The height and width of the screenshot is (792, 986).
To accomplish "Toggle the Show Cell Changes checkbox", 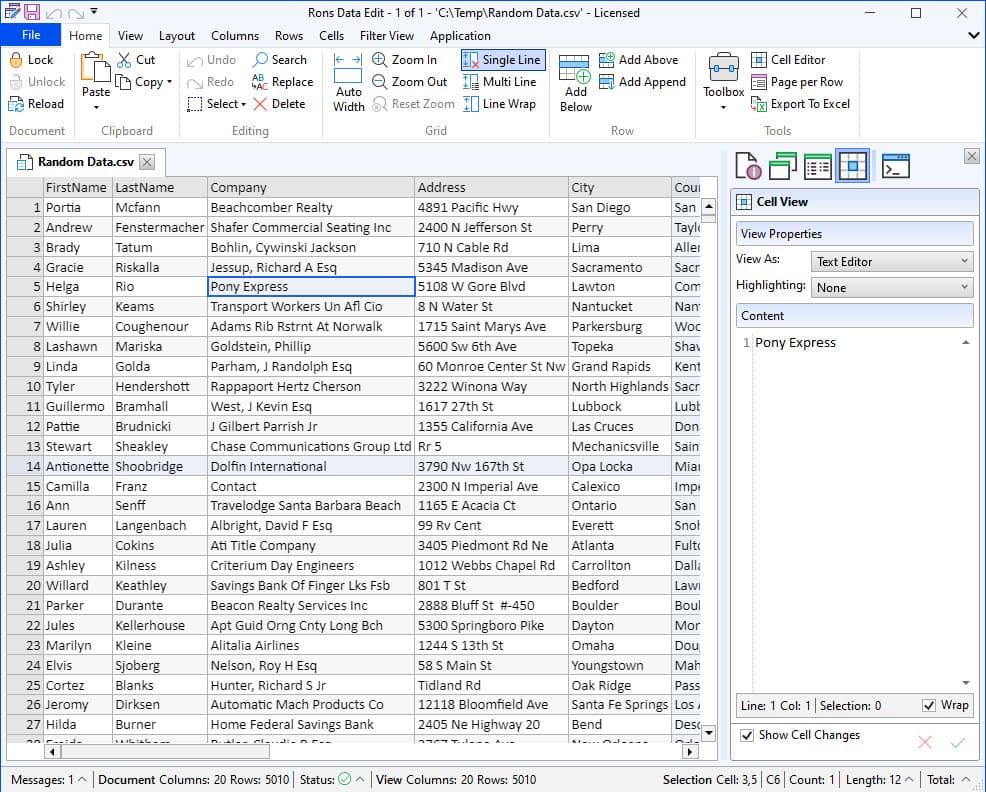I will [x=747, y=735].
